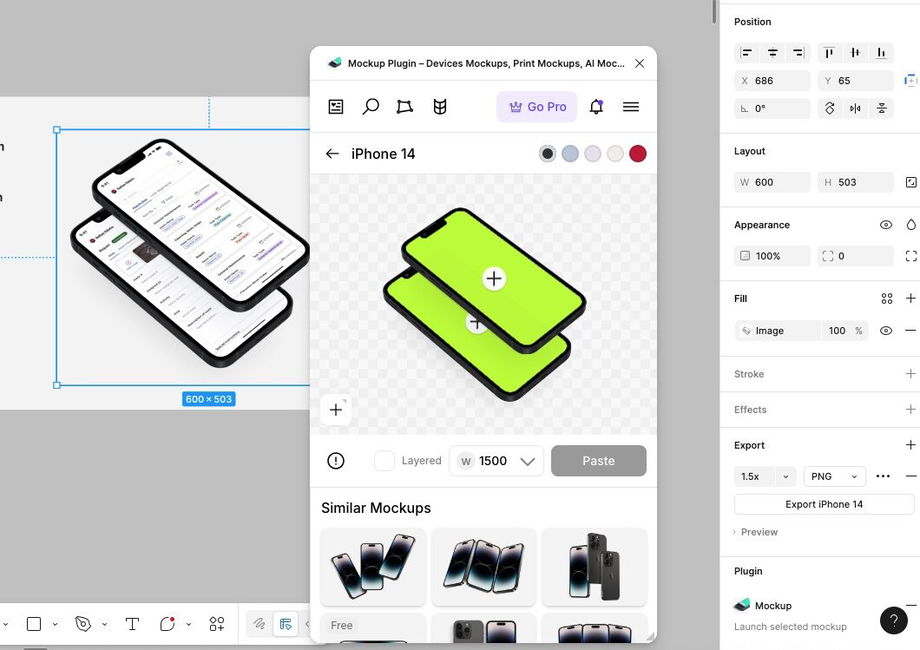Choose the black device color swatch

[547, 154]
